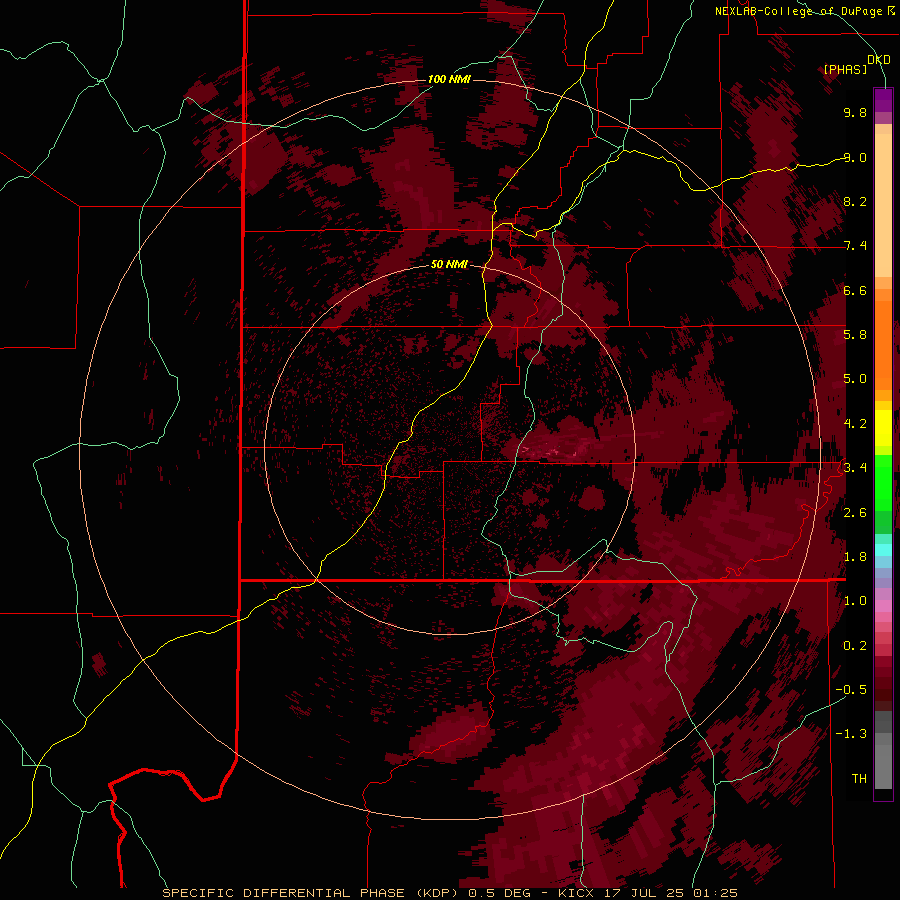The height and width of the screenshot is (900, 900).
Task: Select the 9.0 scale value
Action: click(855, 157)
